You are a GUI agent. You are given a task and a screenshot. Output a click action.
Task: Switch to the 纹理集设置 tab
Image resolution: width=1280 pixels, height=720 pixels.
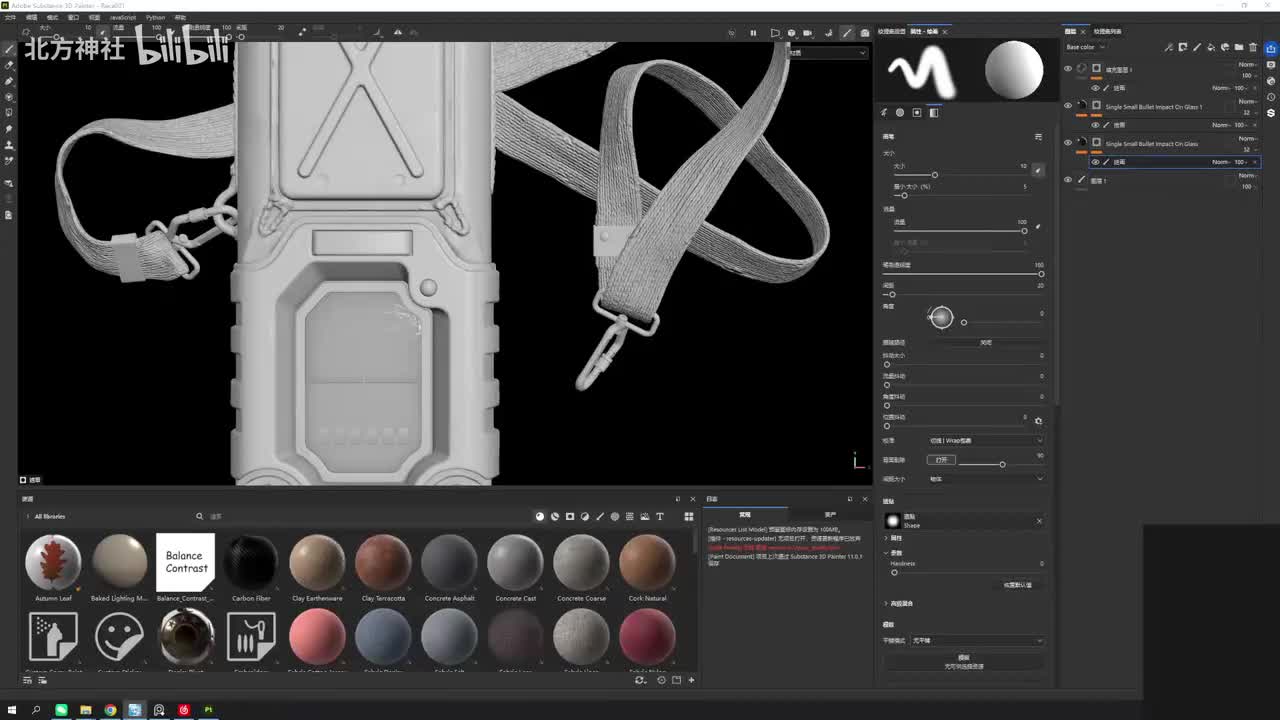(892, 31)
